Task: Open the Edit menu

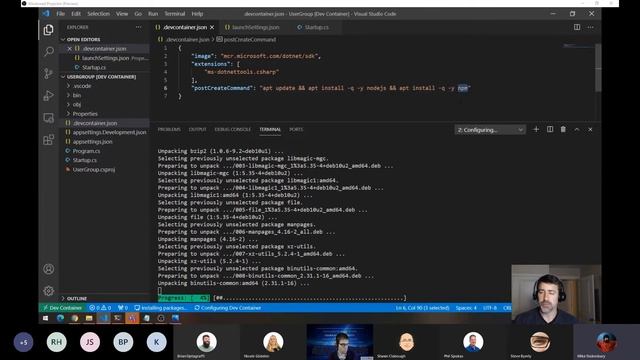Action: coord(76,14)
